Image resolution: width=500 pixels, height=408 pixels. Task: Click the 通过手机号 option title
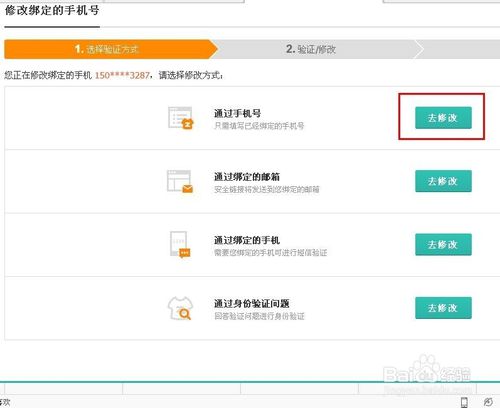237,113
